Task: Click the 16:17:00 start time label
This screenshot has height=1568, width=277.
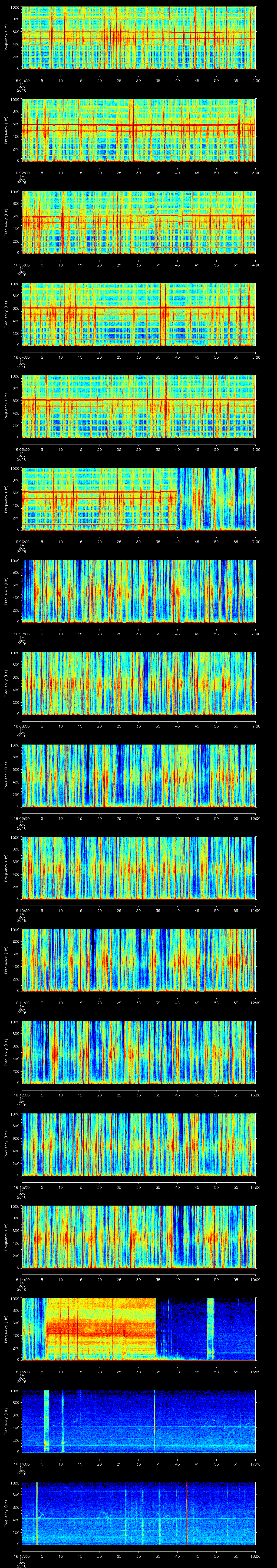Action: (x=22, y=1556)
